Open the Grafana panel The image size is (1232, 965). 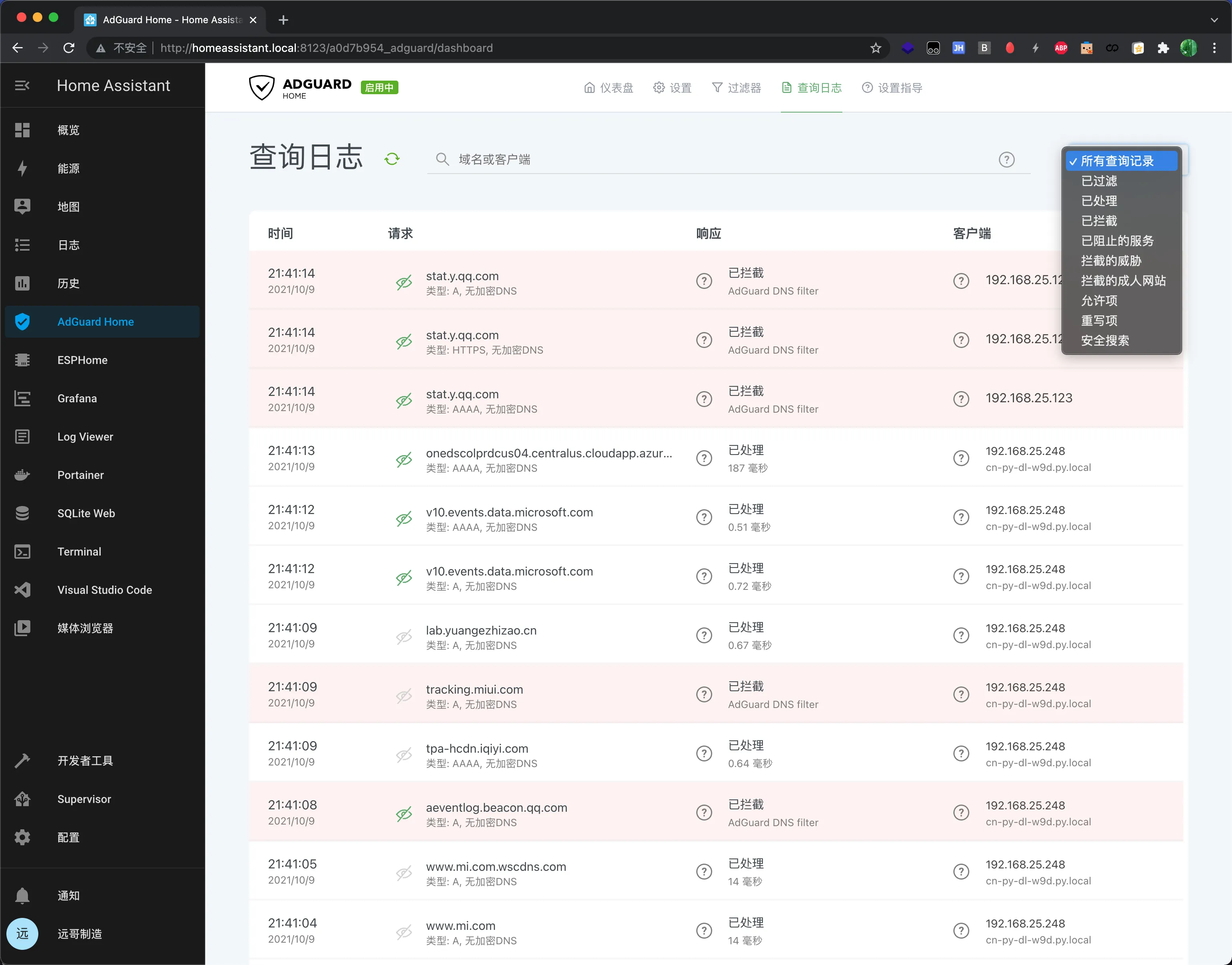point(102,398)
